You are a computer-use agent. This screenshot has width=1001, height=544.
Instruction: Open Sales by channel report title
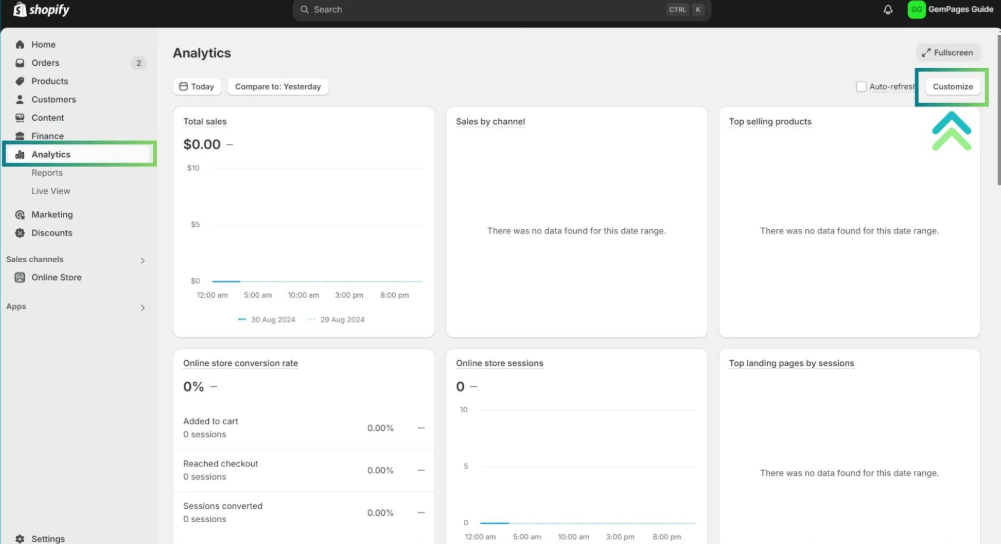490,121
